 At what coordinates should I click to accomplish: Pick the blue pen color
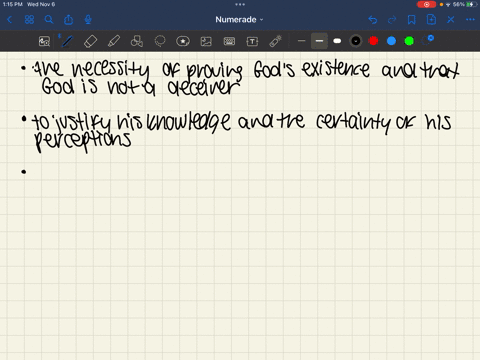pyautogui.click(x=391, y=41)
